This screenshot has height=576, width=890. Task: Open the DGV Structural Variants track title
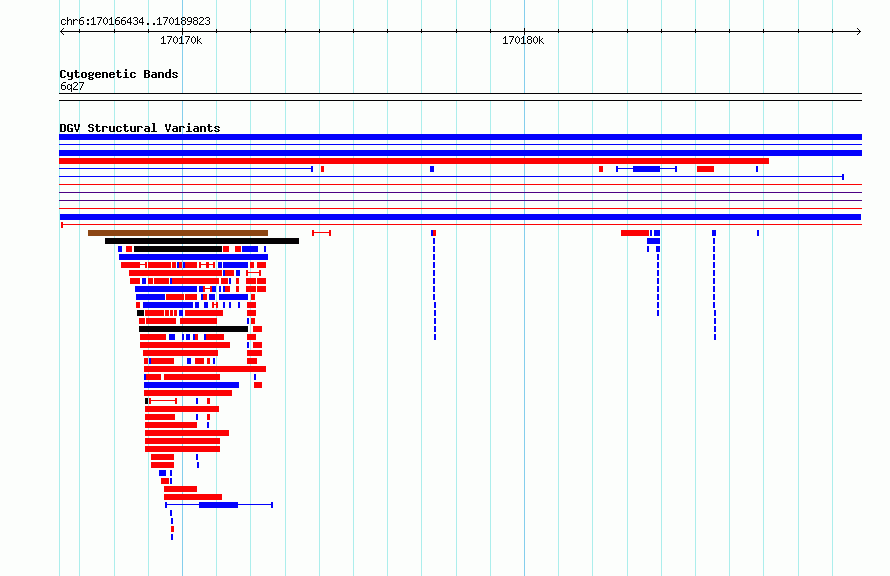tap(140, 128)
